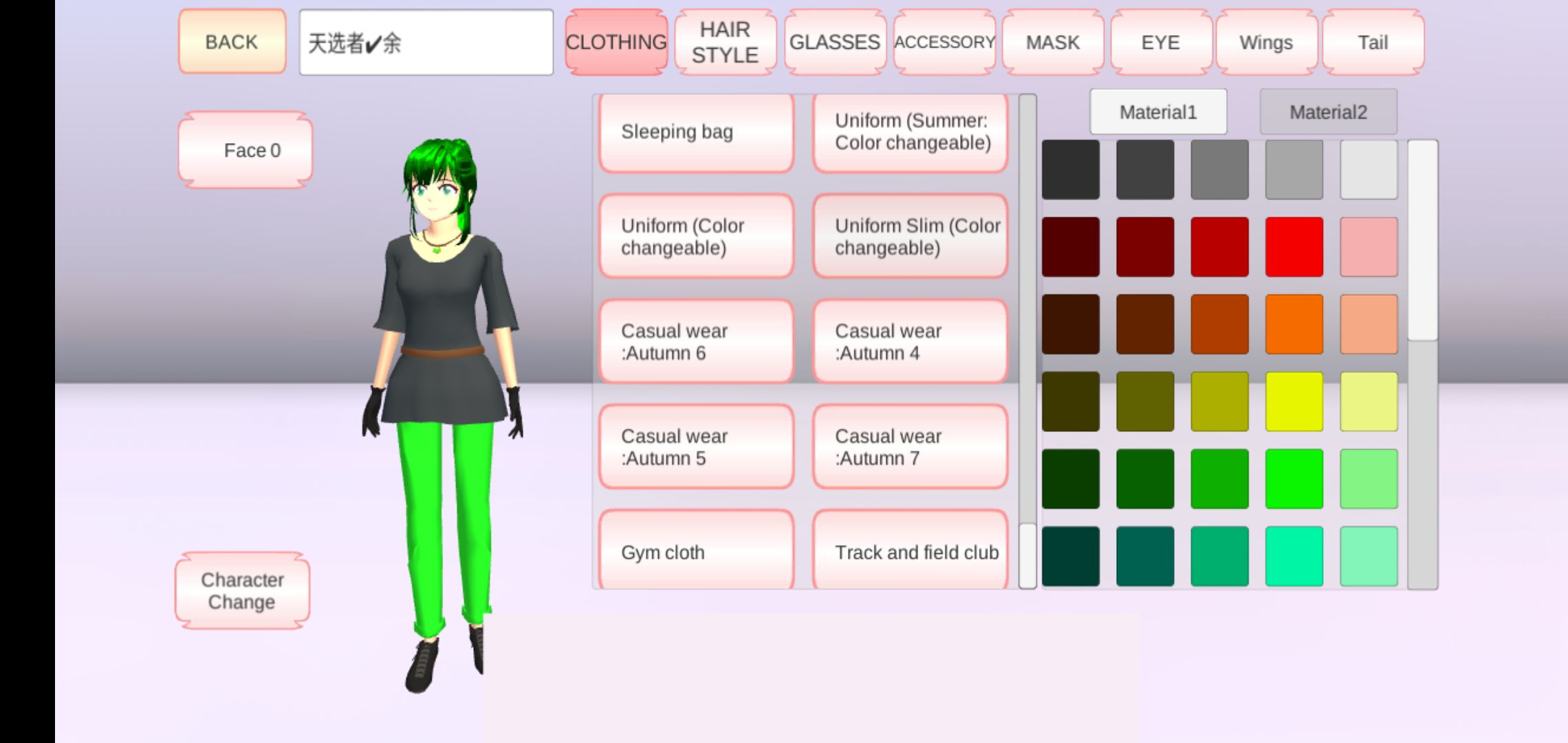Viewport: 1568px width, 743px height.
Task: Choose the bright green color swatch
Action: [x=1294, y=479]
